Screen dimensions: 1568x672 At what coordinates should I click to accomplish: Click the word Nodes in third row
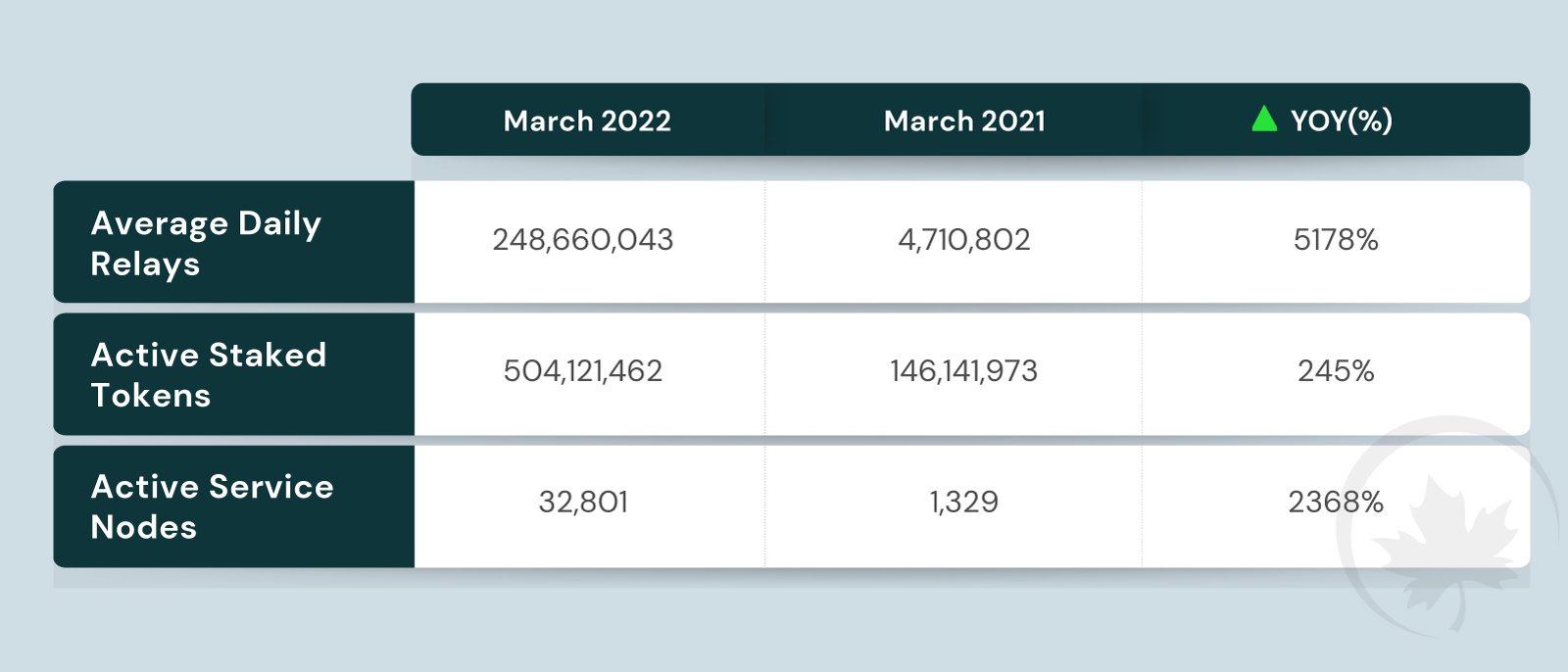(144, 528)
